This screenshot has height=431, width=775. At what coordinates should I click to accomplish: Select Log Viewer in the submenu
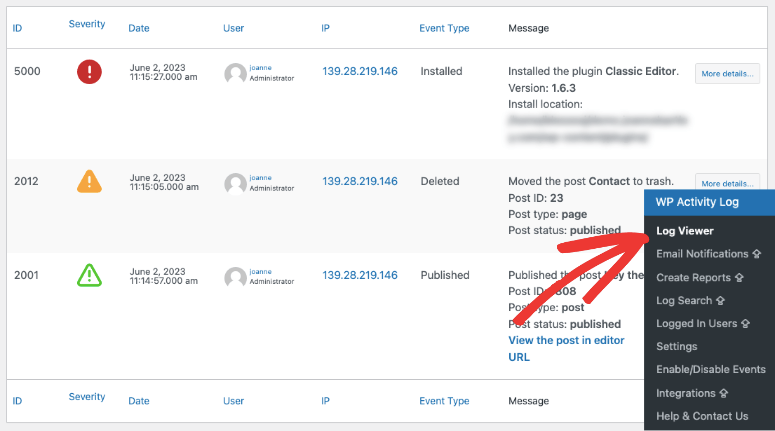point(685,231)
